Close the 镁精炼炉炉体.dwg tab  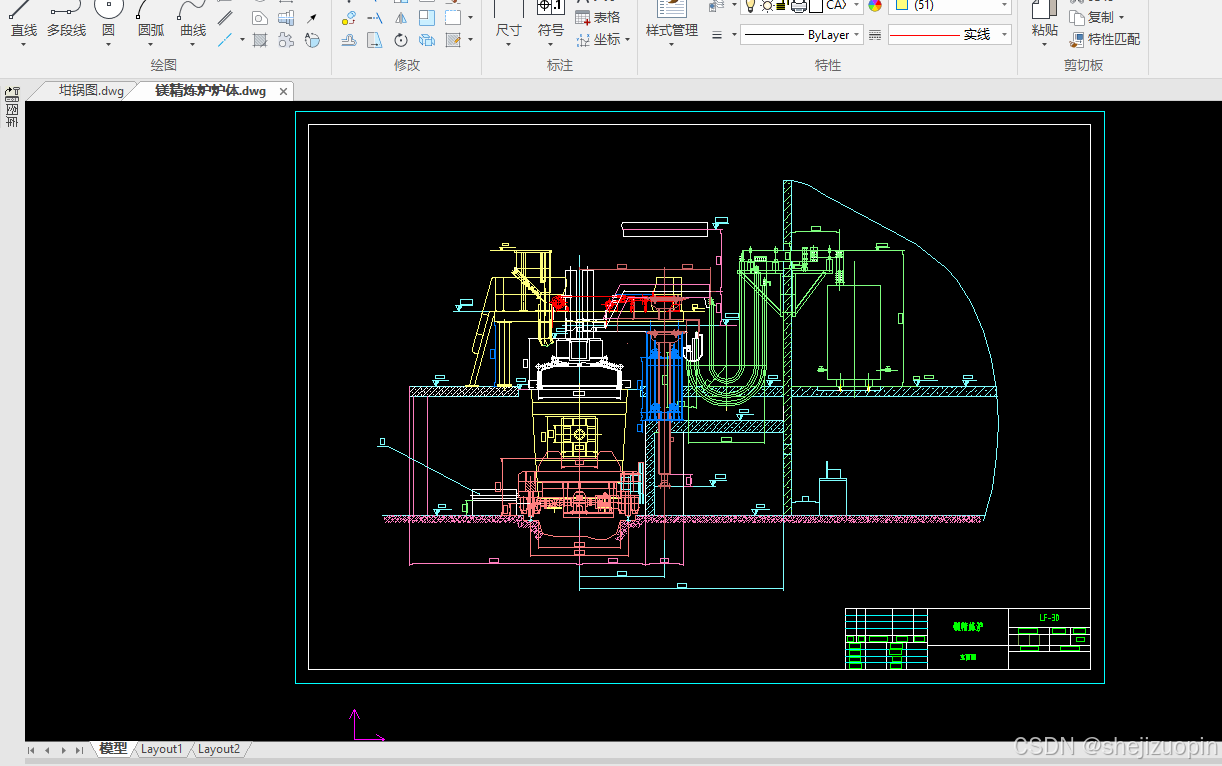point(284,92)
